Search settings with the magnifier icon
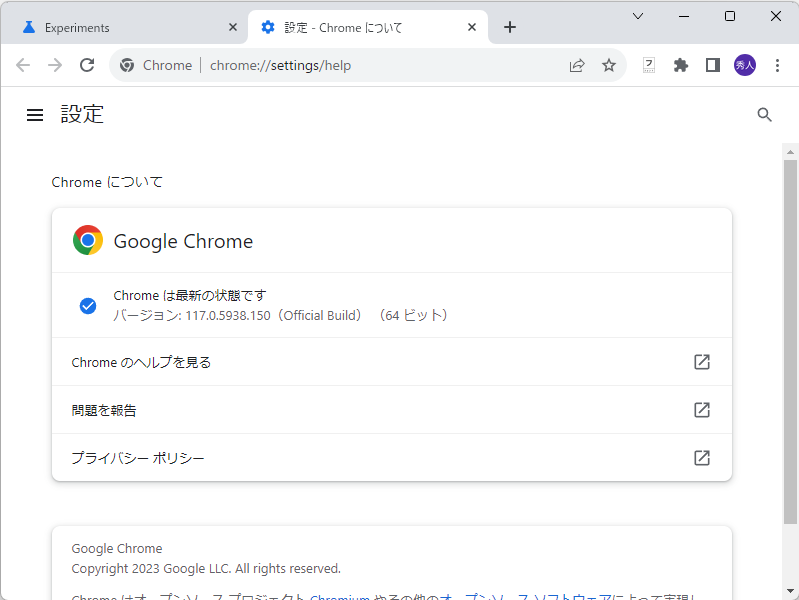This screenshot has width=799, height=600. (x=764, y=115)
